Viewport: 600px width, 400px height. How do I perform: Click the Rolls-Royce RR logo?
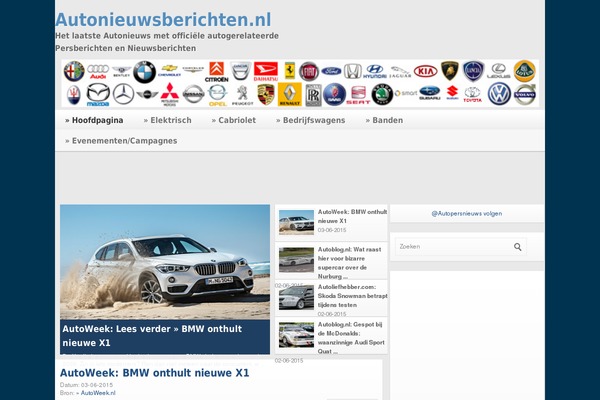point(313,95)
